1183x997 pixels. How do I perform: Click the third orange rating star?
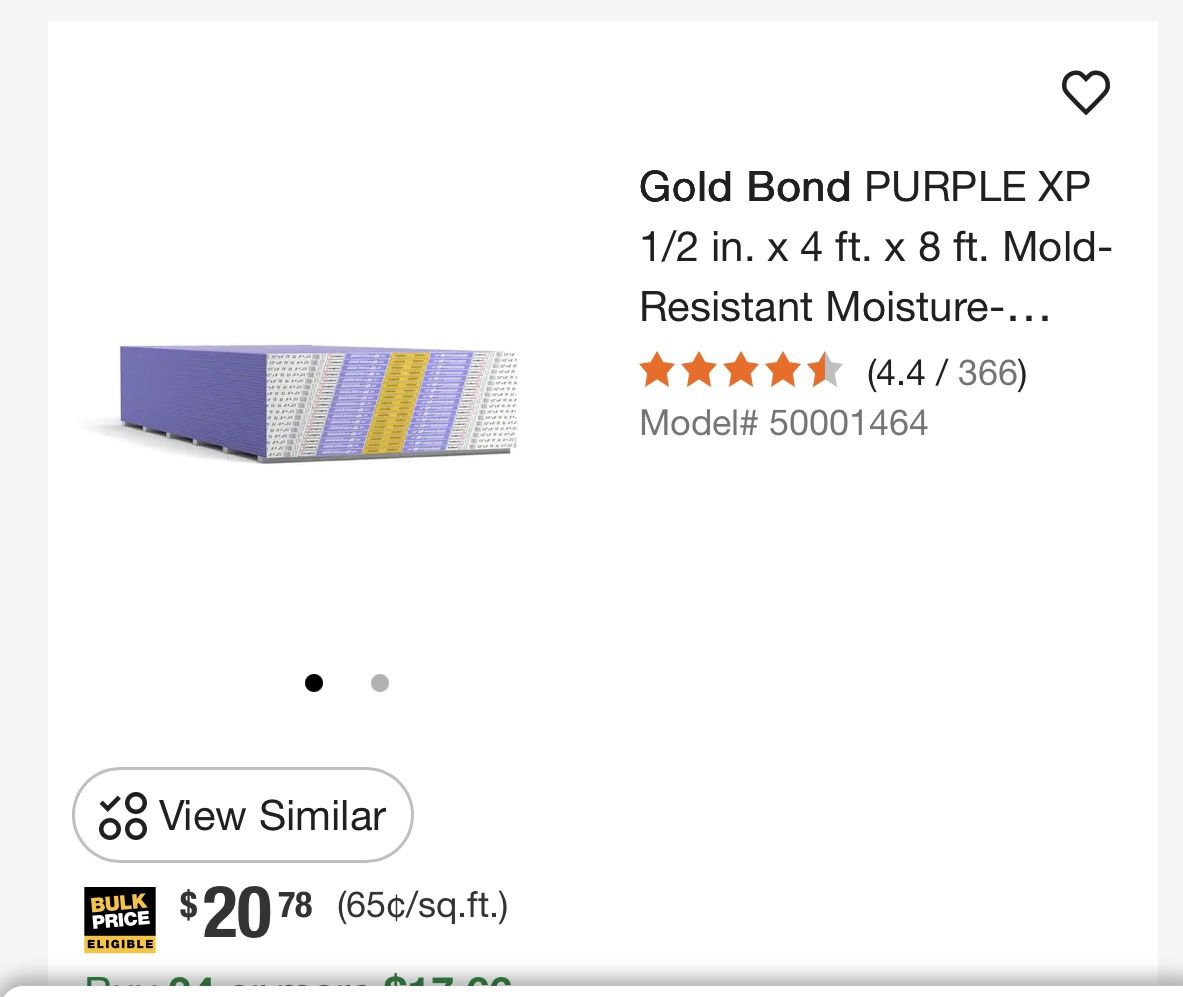point(741,371)
